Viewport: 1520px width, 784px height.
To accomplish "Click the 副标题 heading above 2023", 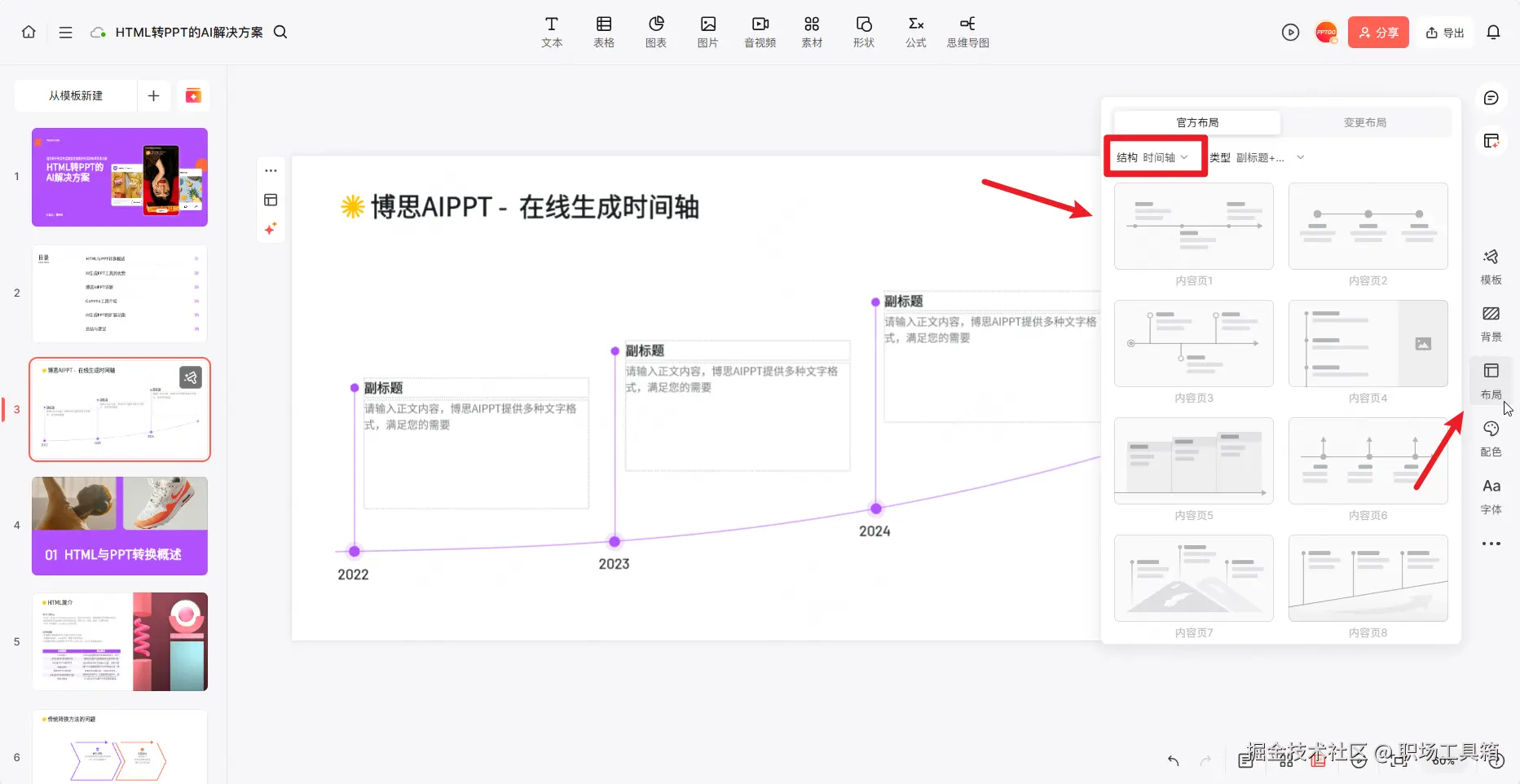I will click(645, 350).
